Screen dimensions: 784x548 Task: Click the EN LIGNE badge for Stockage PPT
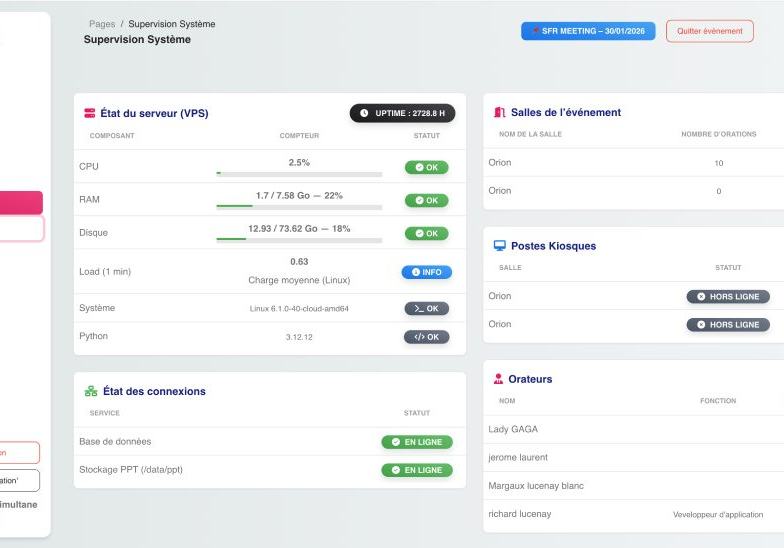(x=417, y=470)
